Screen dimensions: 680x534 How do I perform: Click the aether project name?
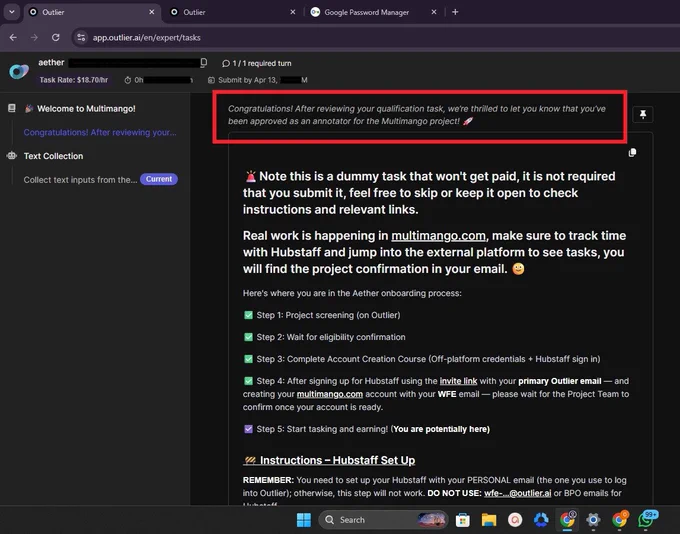click(x=51, y=62)
